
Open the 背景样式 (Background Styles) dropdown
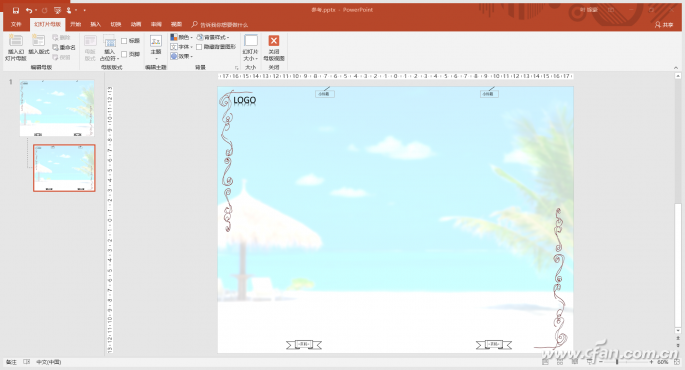click(213, 38)
